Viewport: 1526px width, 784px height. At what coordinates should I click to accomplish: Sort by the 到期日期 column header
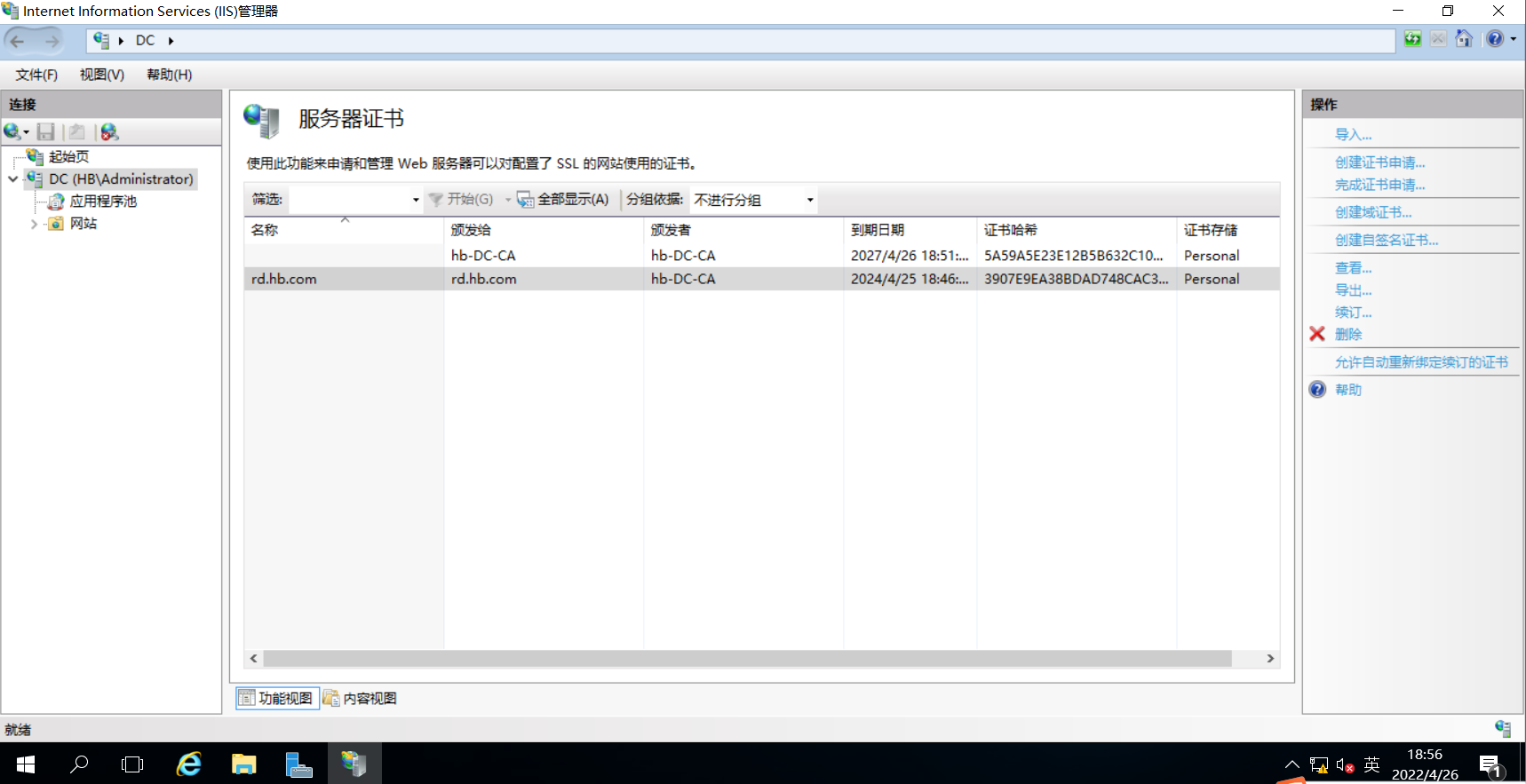click(x=910, y=229)
